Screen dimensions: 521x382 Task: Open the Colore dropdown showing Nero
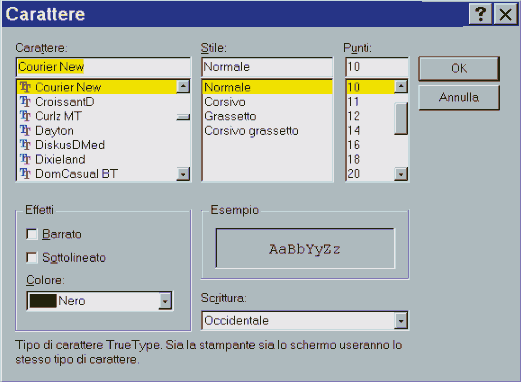tap(165, 301)
